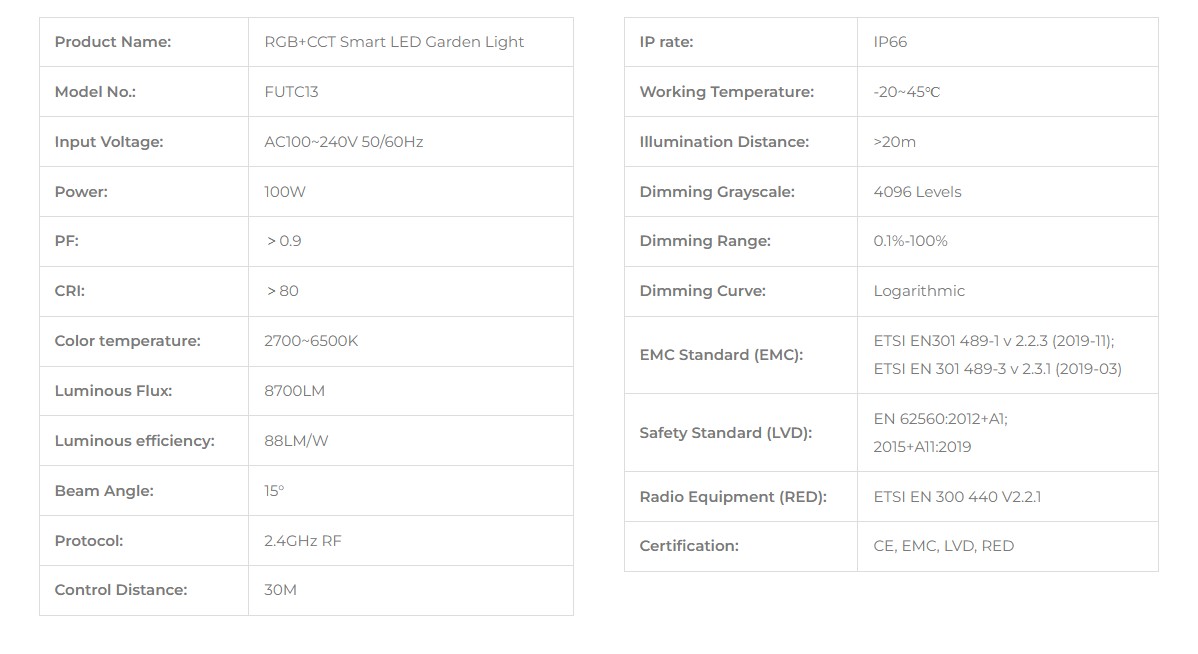The width and height of the screenshot is (1198, 654).
Task: Select the Working Temperature label
Action: (727, 92)
